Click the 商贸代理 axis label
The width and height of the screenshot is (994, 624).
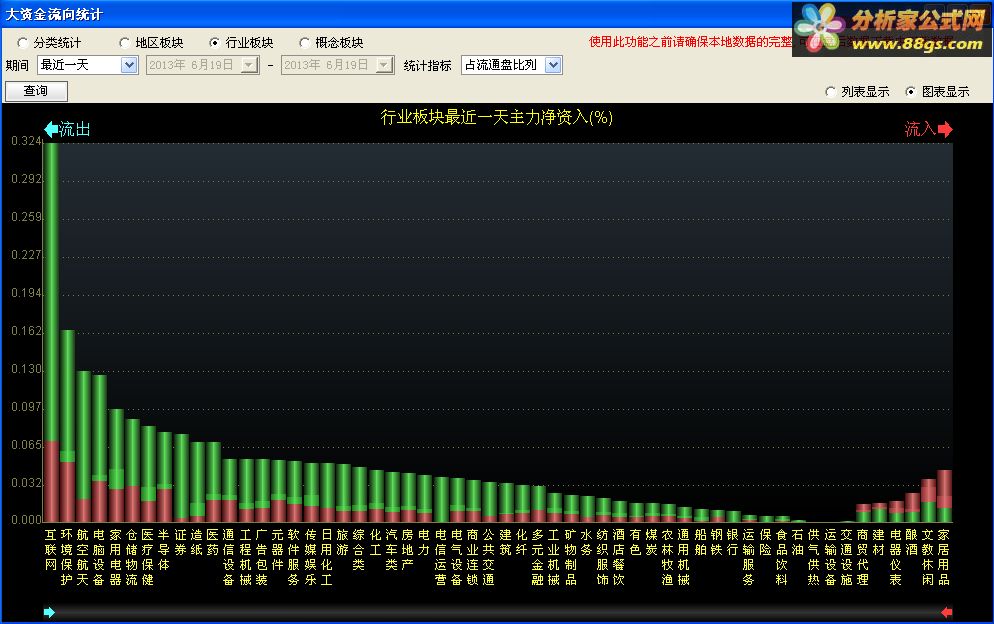click(x=863, y=557)
